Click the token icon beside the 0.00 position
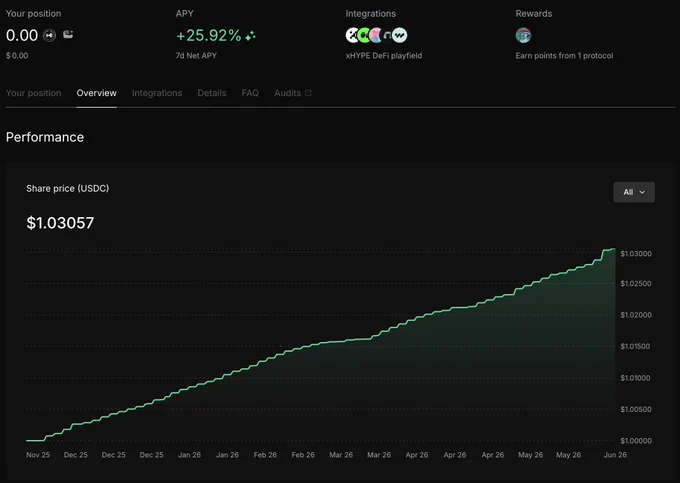Screen dimensions: 680x483 pos(49,35)
